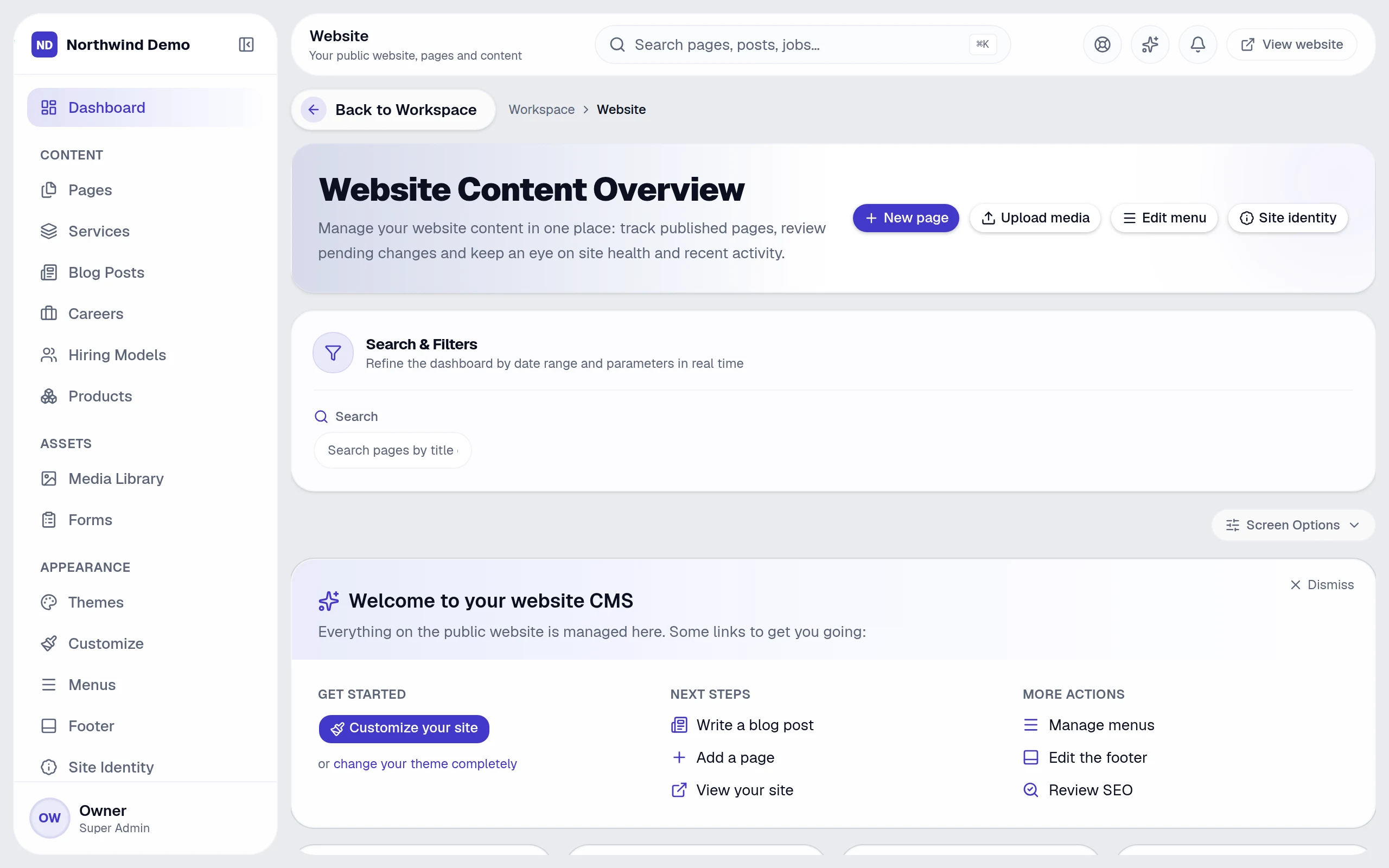Click the plus icon beside Add a page
The height and width of the screenshot is (868, 1389).
679,757
